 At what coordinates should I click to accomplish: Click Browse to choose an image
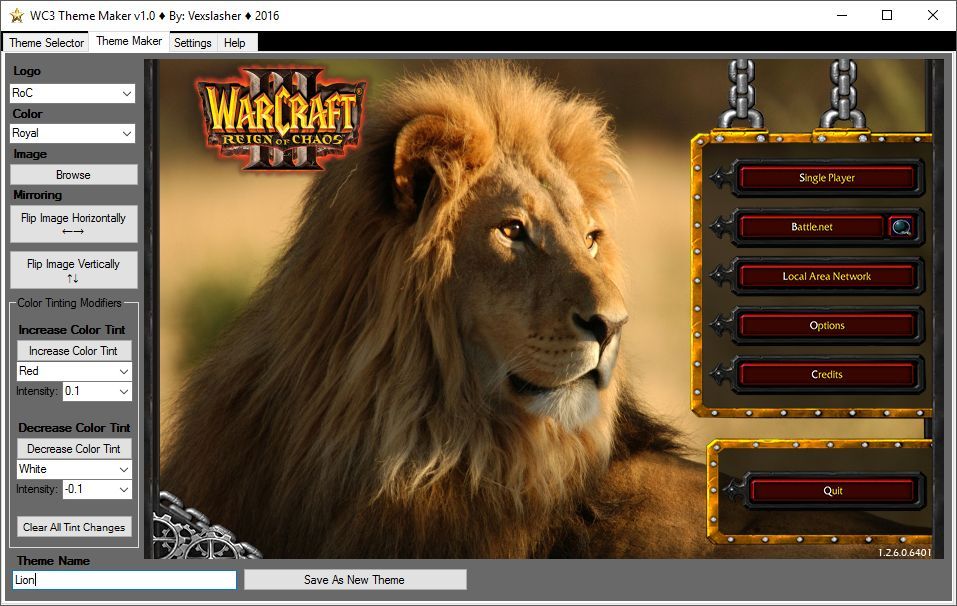coord(73,175)
